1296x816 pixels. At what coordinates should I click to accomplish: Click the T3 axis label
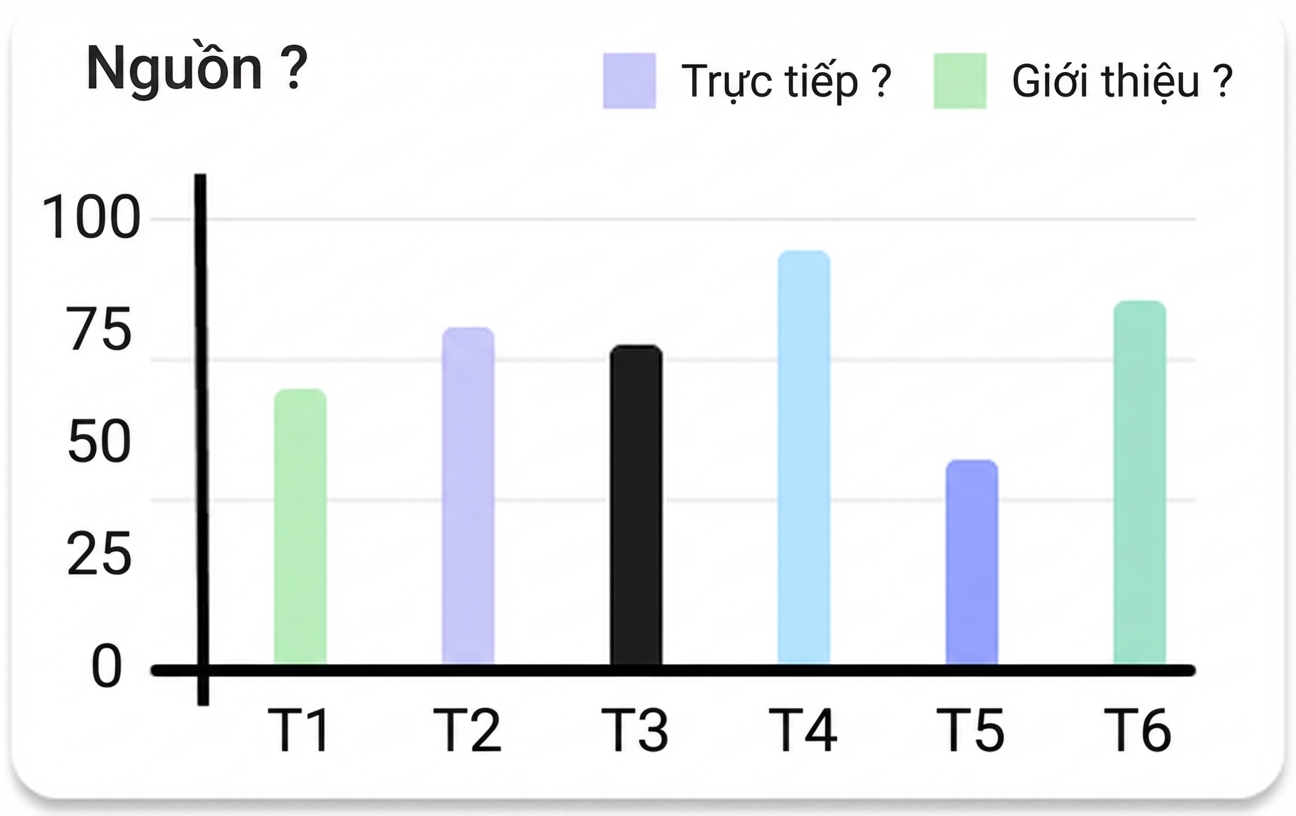click(635, 730)
